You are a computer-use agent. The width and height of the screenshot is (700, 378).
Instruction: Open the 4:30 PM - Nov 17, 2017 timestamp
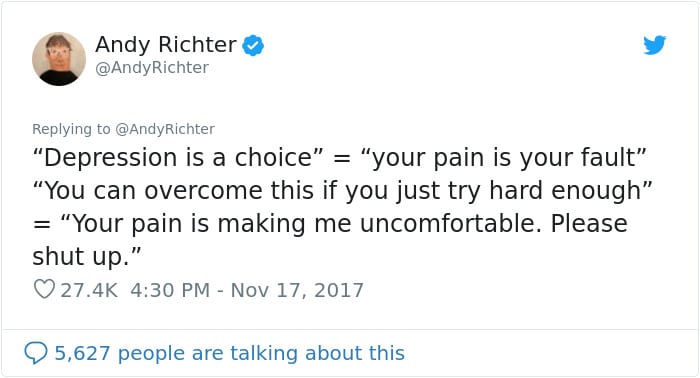(x=247, y=290)
